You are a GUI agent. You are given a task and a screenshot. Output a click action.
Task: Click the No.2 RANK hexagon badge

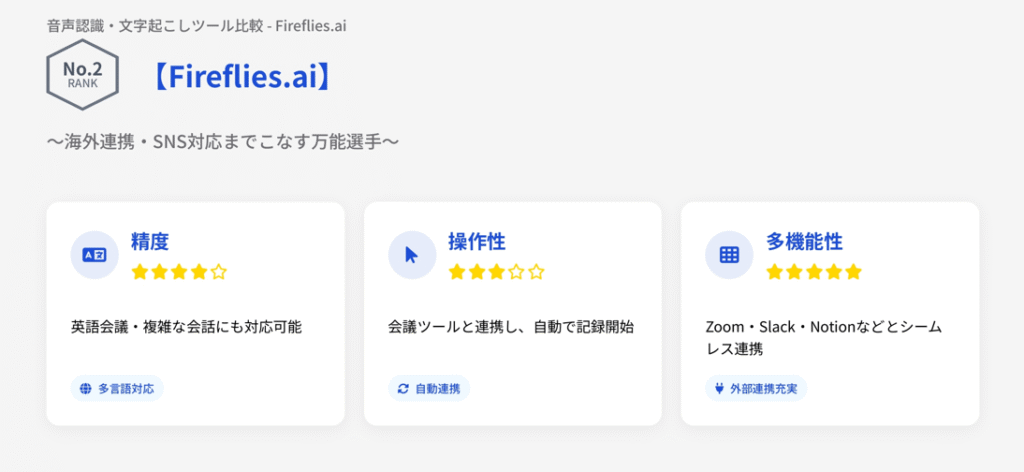pyautogui.click(x=82, y=75)
